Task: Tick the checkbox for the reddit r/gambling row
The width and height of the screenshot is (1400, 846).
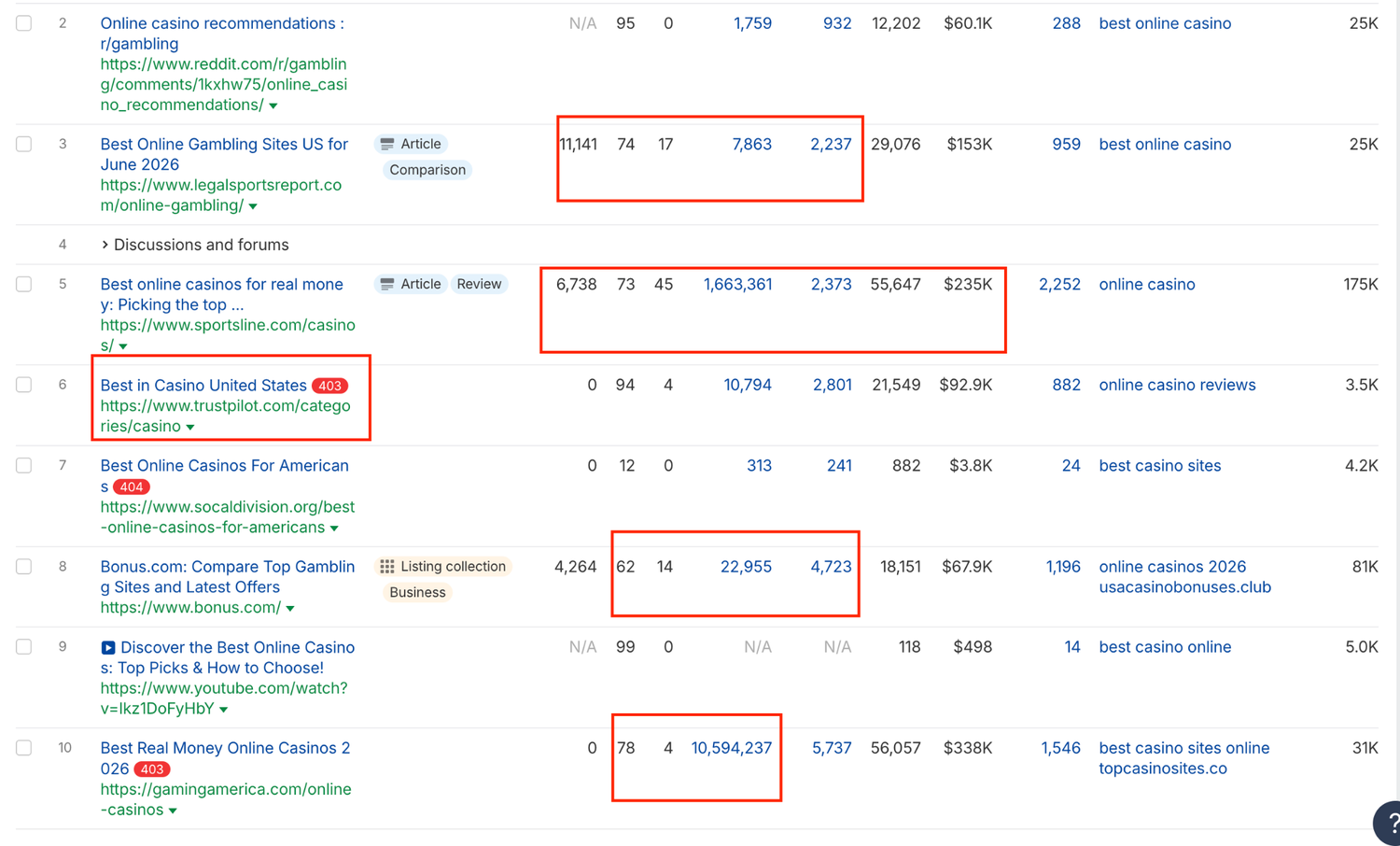Action: click(x=24, y=23)
